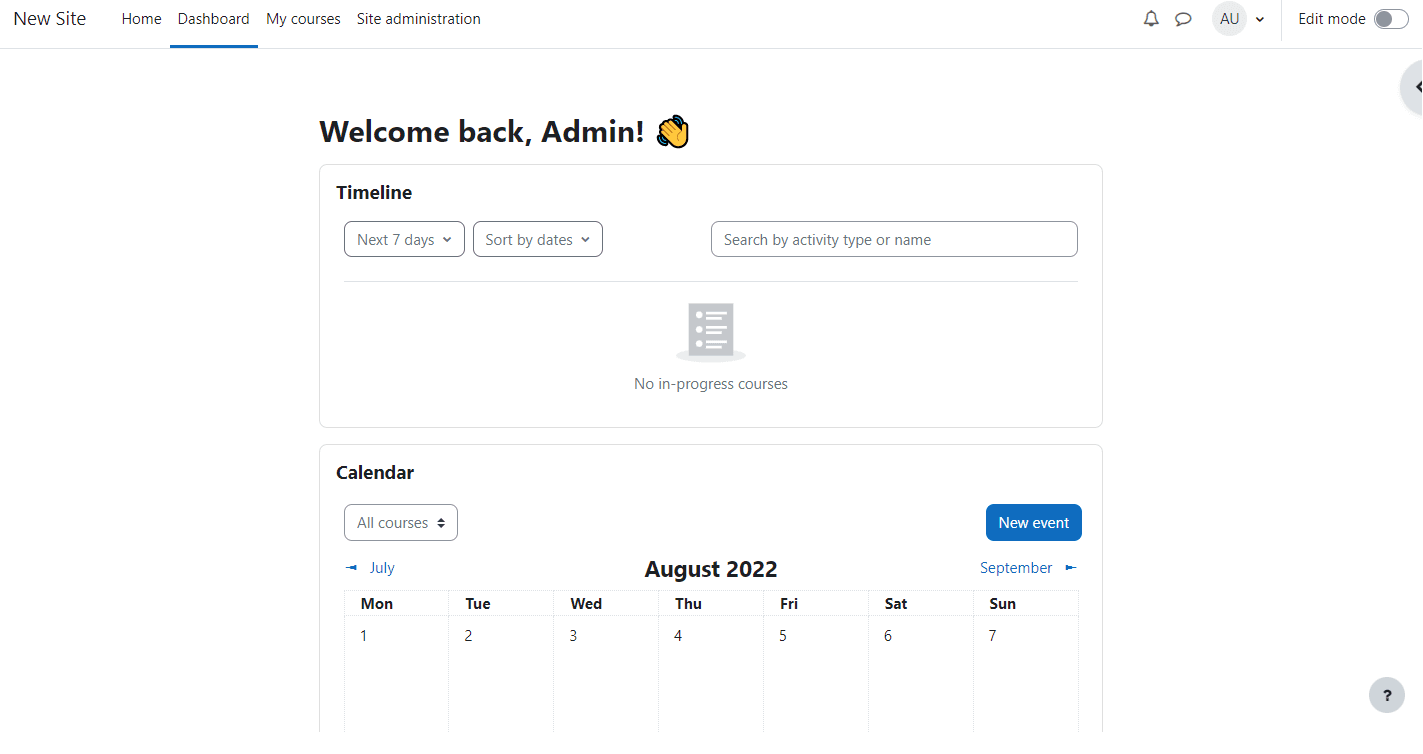Click the AU user avatar

(x=1229, y=19)
